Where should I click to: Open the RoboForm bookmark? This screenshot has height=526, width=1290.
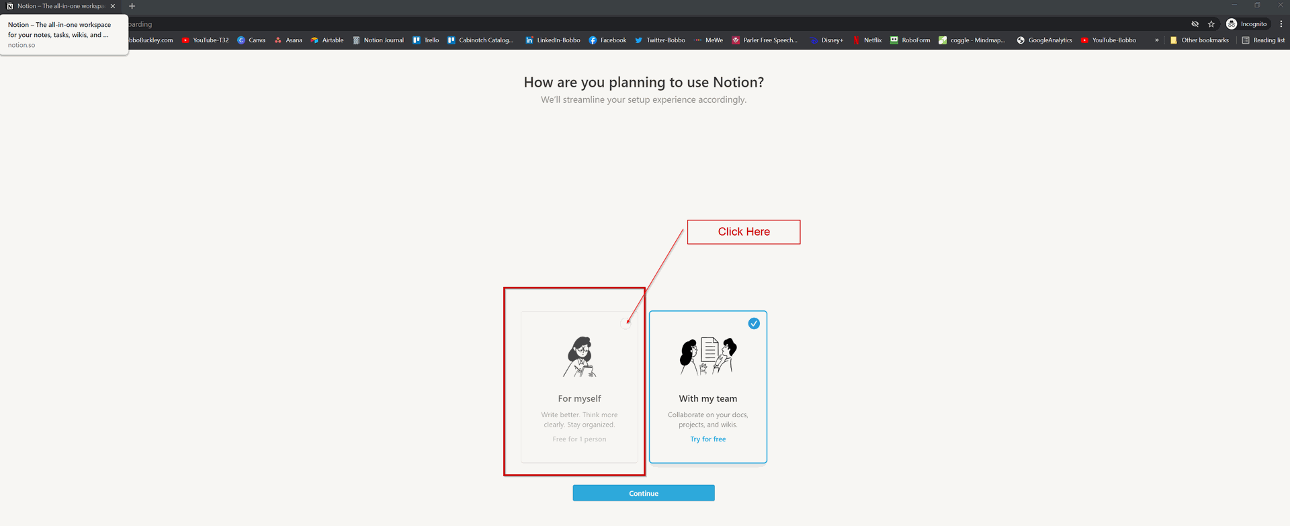(909, 40)
